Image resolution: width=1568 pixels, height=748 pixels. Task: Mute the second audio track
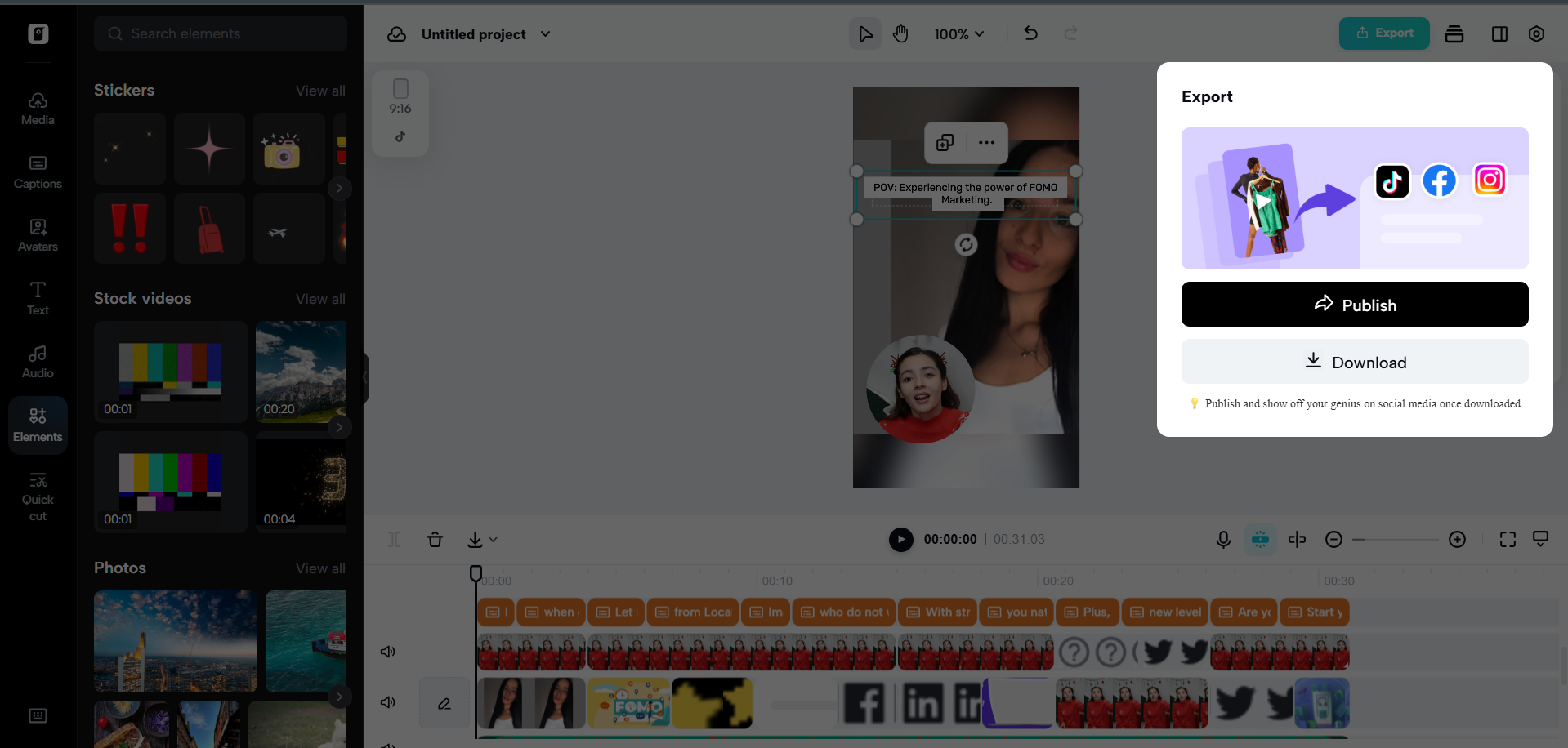pos(387,702)
